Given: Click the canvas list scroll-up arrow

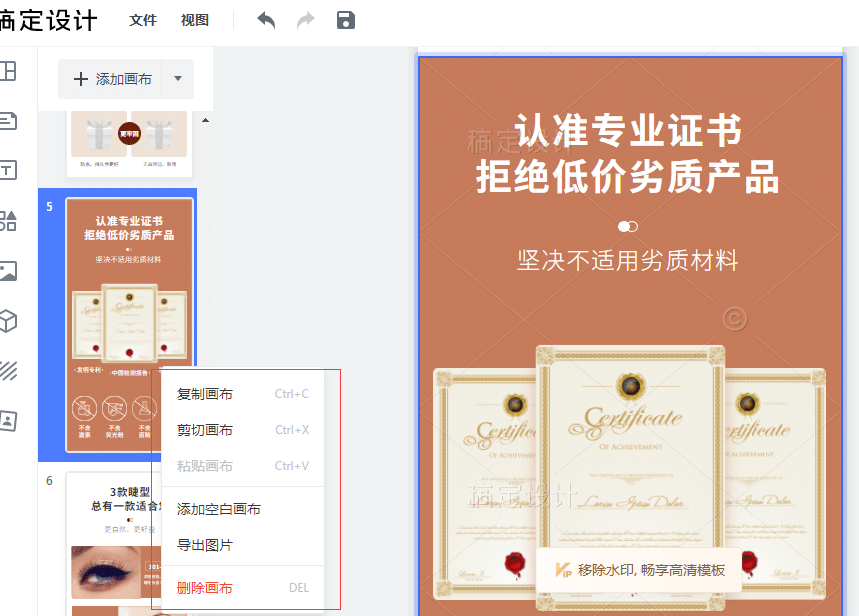Looking at the screenshot, I should pyautogui.click(x=205, y=120).
